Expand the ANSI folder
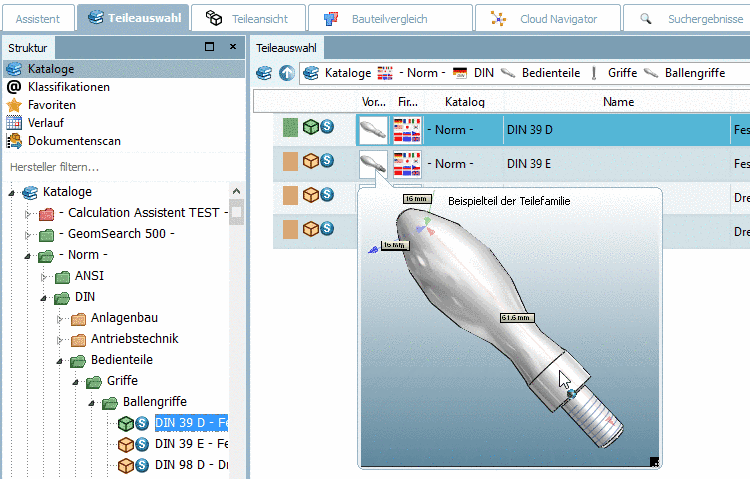Screen dimensions: 750x479 tap(44, 277)
